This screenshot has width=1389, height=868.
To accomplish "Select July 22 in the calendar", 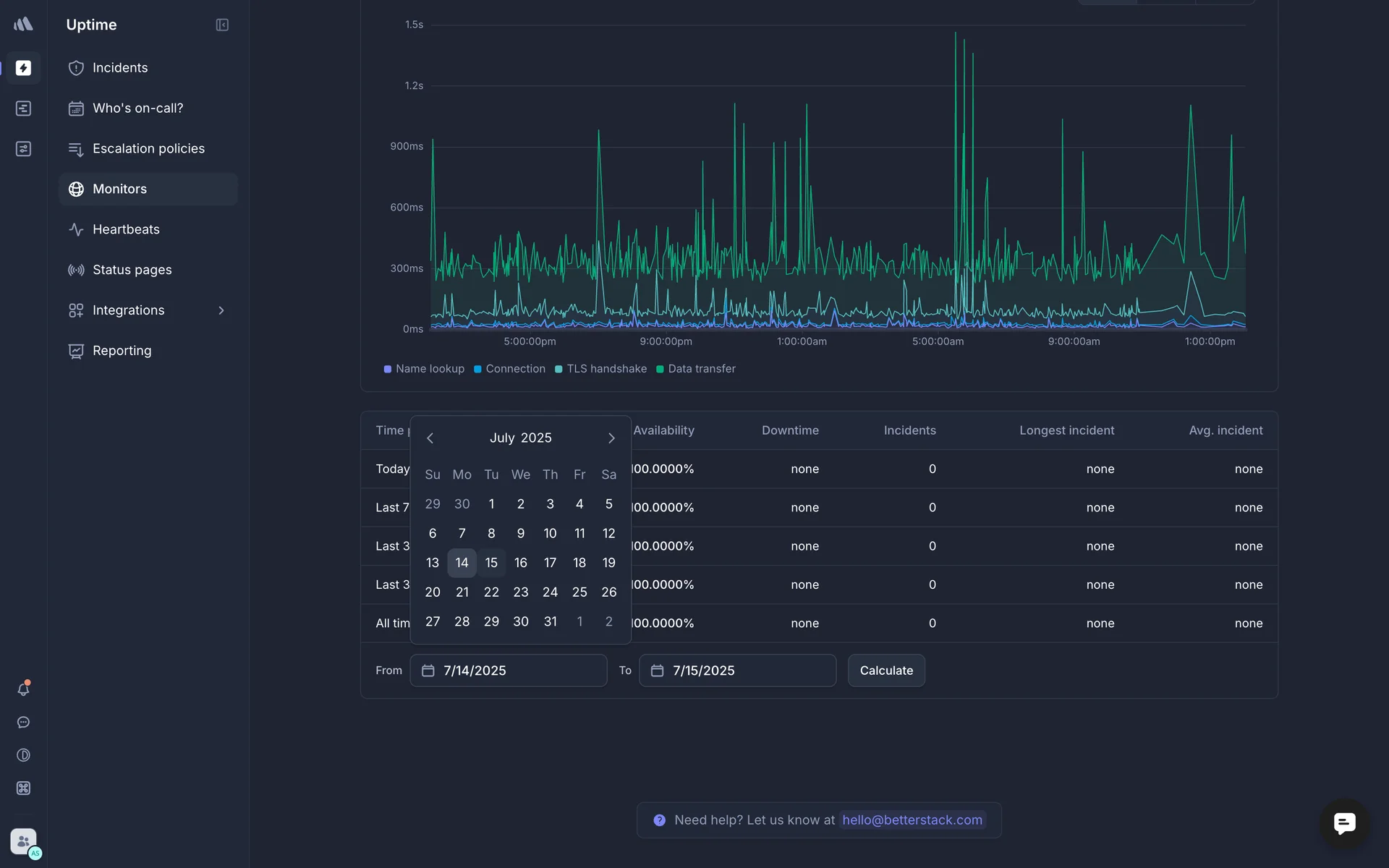I will pos(491,592).
